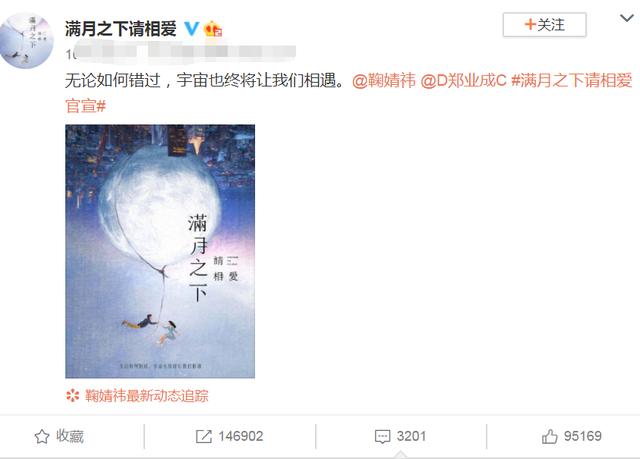The image size is (640, 459).
Task: Click the comment bubble icon
Action: (382, 437)
